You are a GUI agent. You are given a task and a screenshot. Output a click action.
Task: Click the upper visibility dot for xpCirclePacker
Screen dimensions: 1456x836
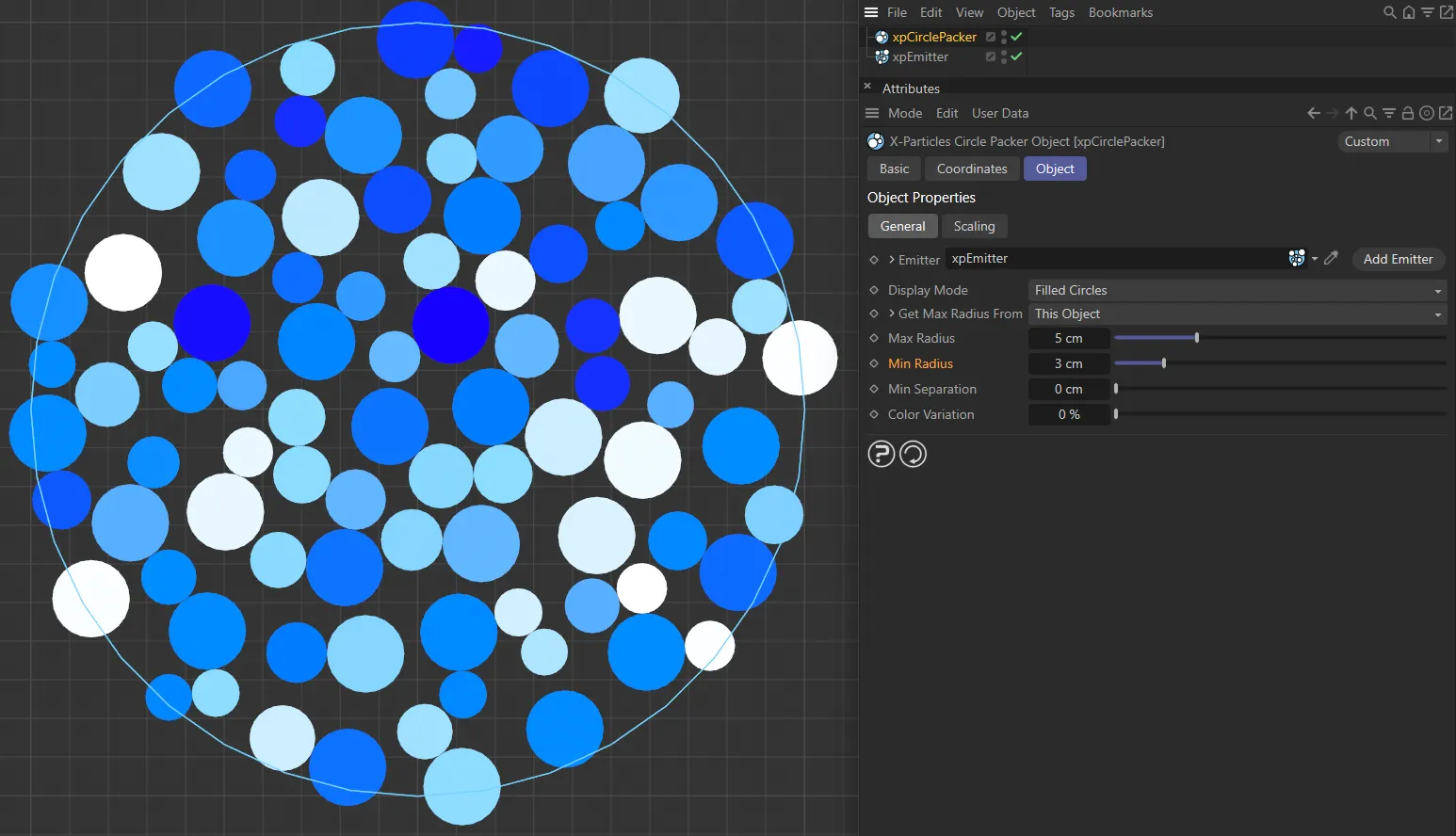coord(1003,34)
